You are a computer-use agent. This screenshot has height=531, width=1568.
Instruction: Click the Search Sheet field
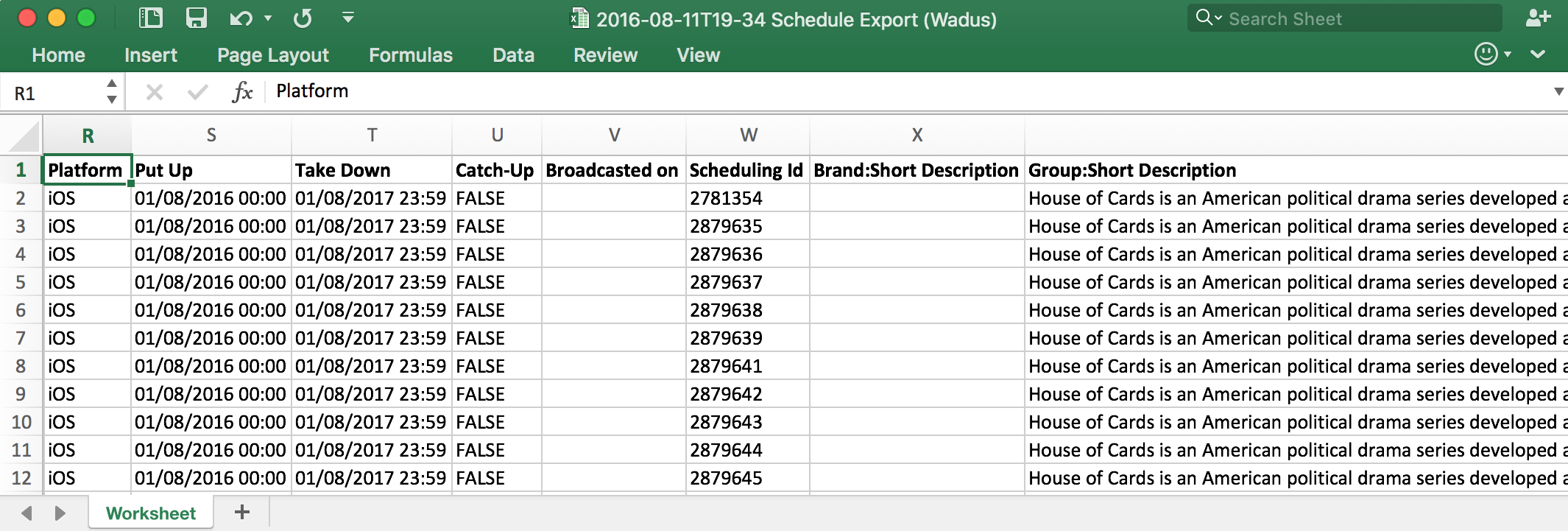(1355, 18)
